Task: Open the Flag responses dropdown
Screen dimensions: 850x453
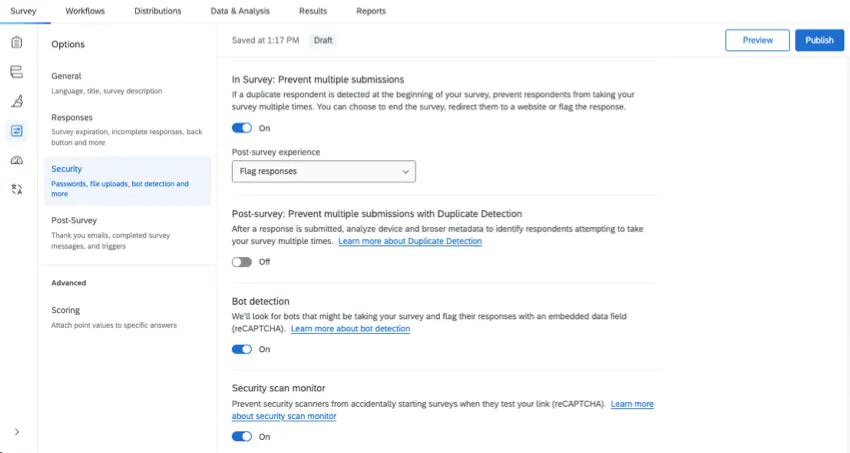Action: (323, 171)
